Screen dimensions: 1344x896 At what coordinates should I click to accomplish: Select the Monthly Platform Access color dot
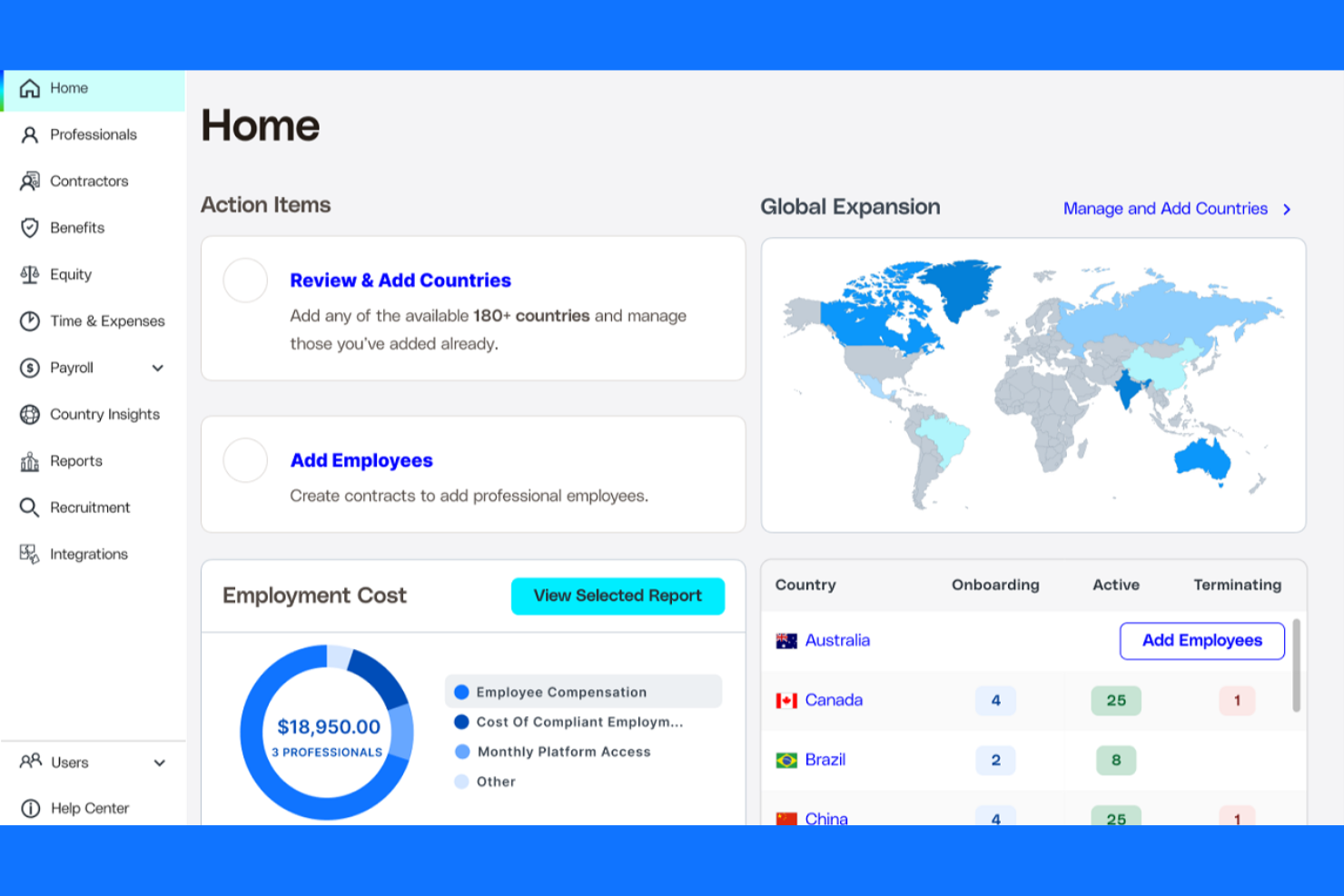pos(462,752)
